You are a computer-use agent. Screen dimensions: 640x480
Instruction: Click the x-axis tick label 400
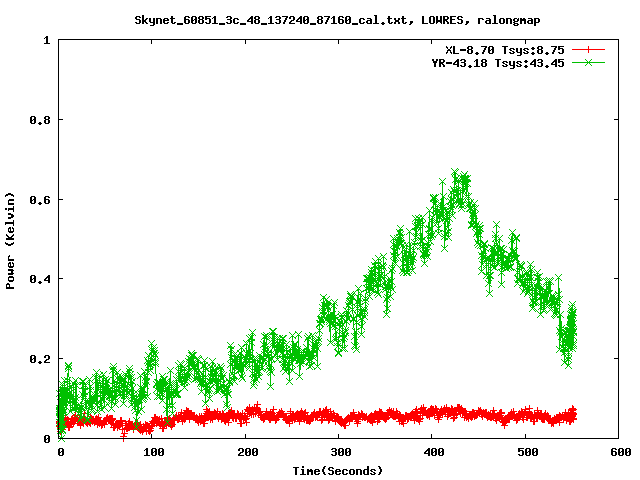click(x=433, y=452)
